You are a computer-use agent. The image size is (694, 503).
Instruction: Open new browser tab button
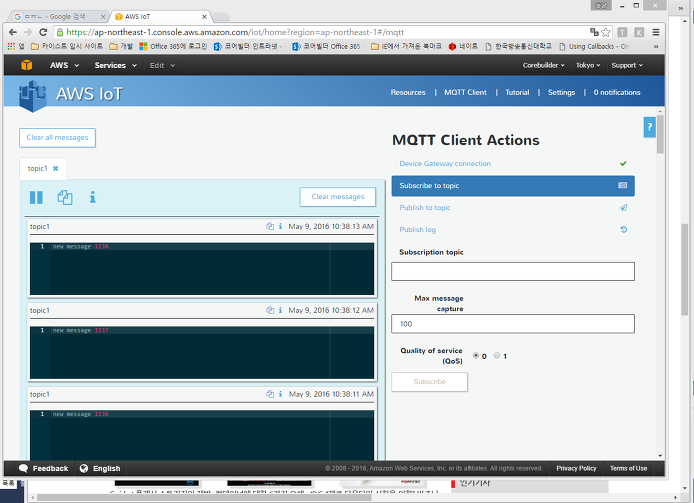(221, 17)
